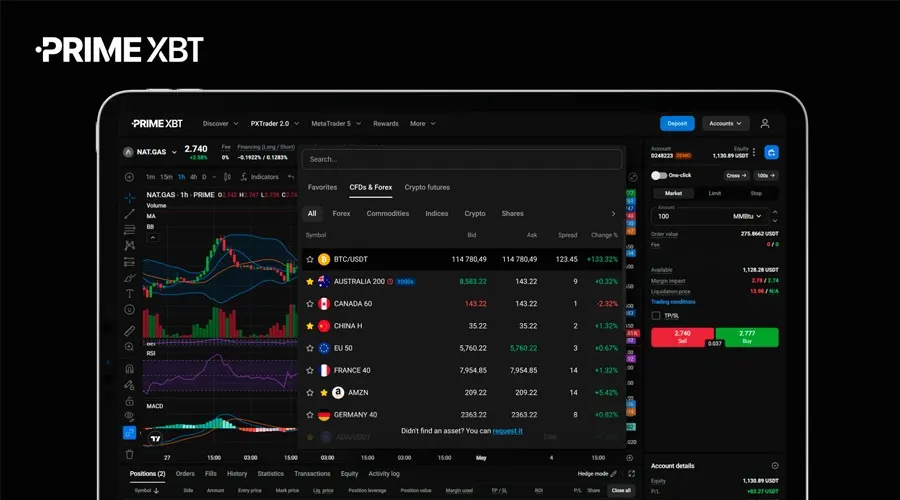Enable the magnet snap mode
900x500 pixels.
pyautogui.click(x=130, y=369)
